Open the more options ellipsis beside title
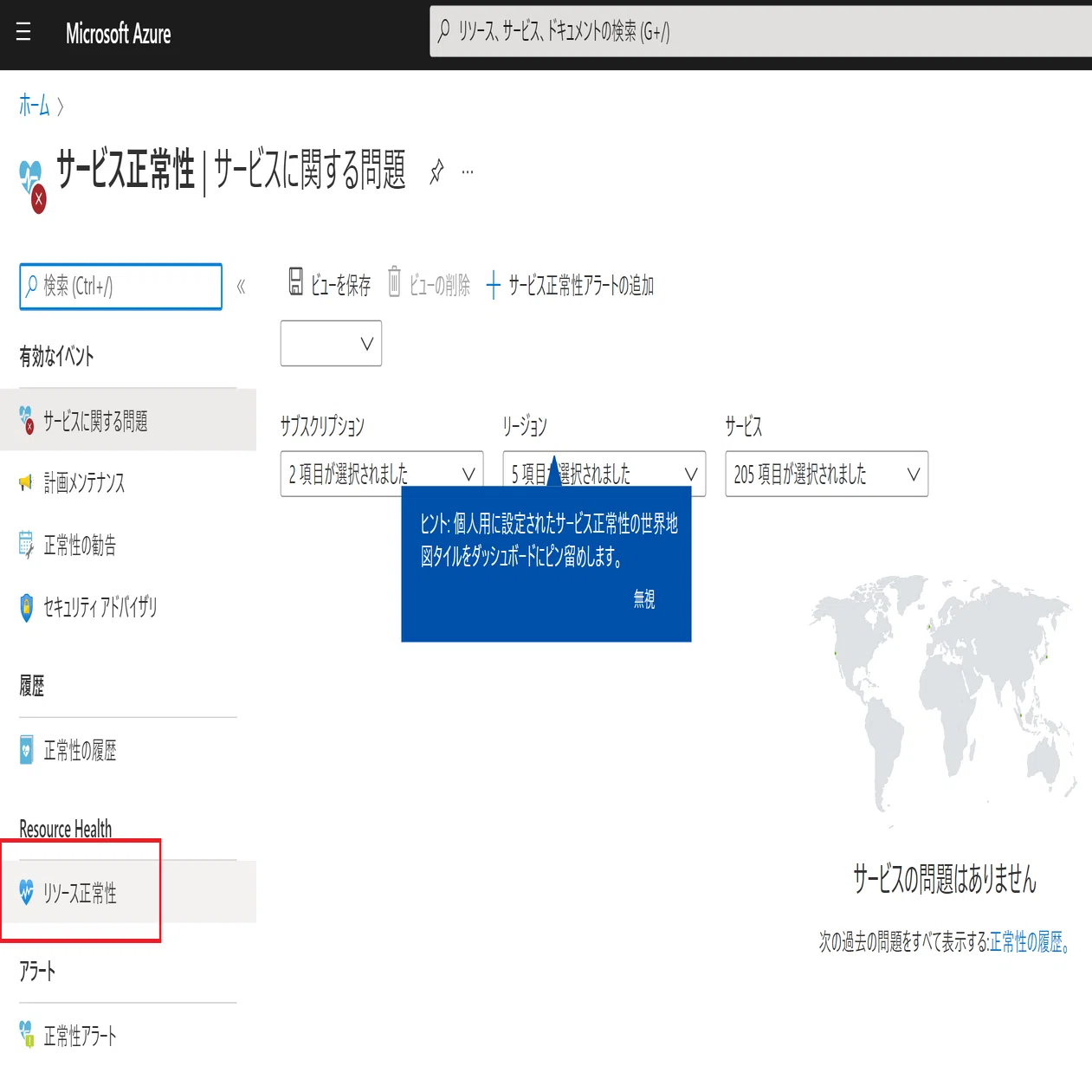1092x1092 pixels. [x=468, y=171]
